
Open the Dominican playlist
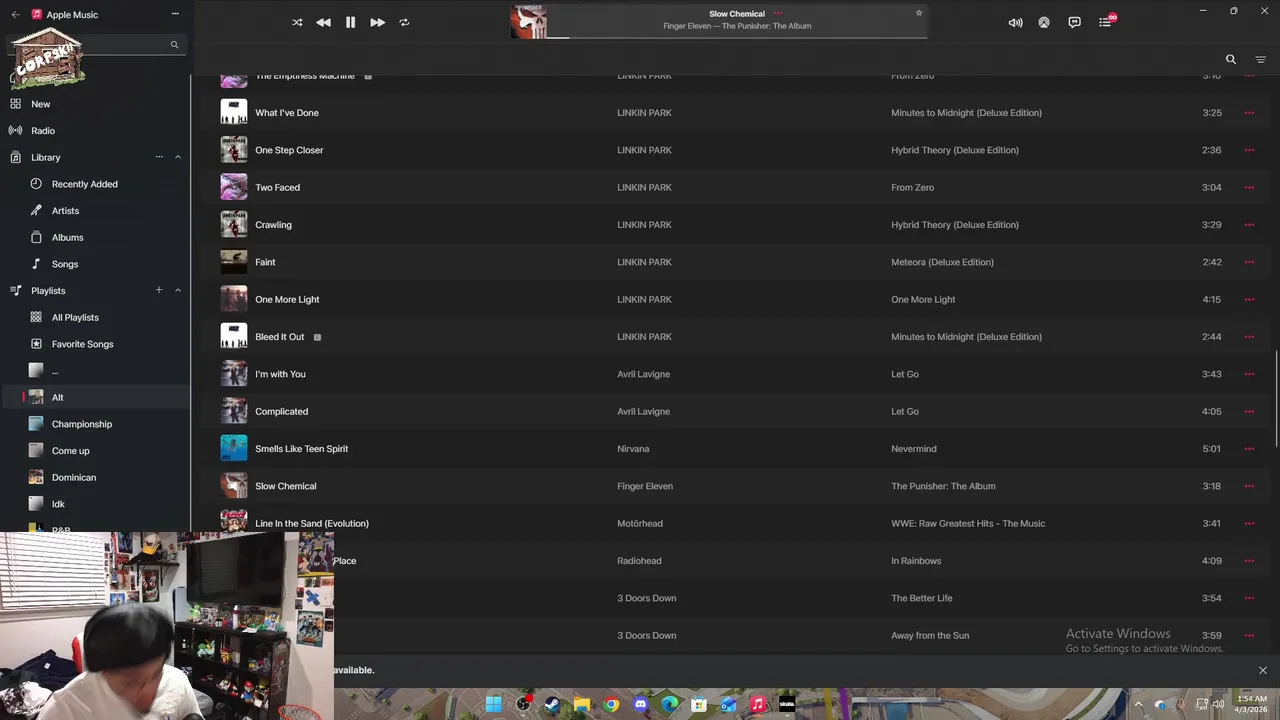[74, 477]
